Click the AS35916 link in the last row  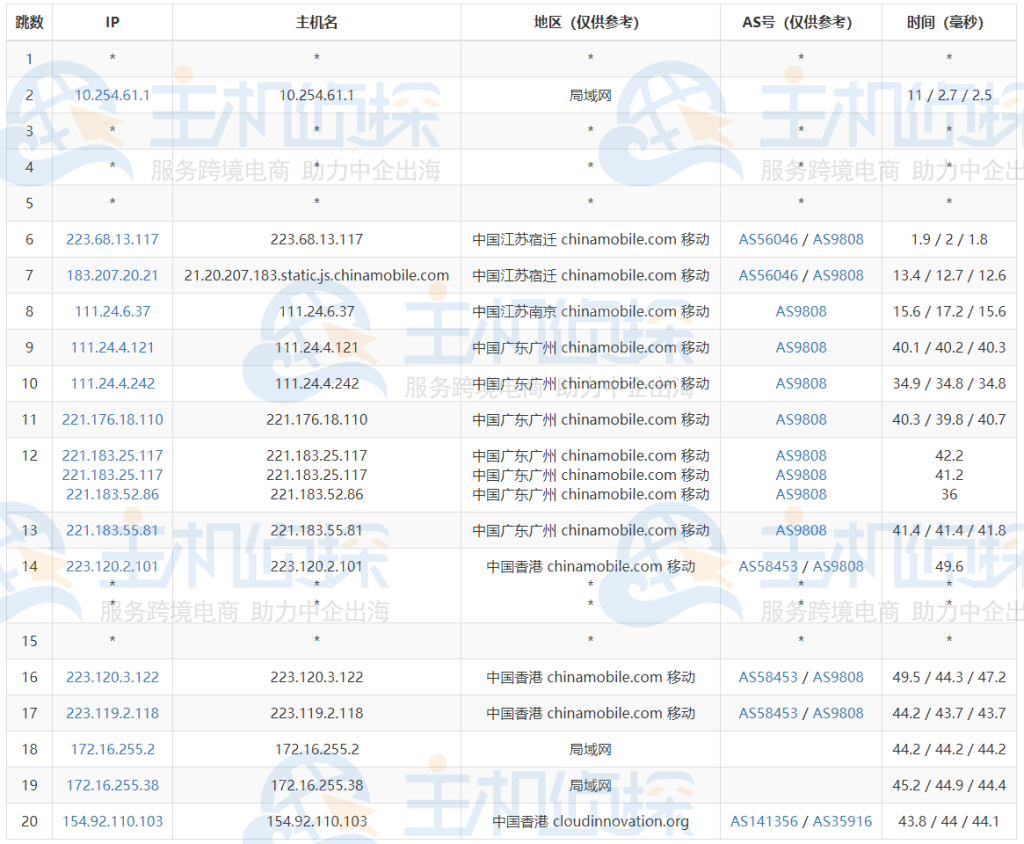click(x=842, y=821)
